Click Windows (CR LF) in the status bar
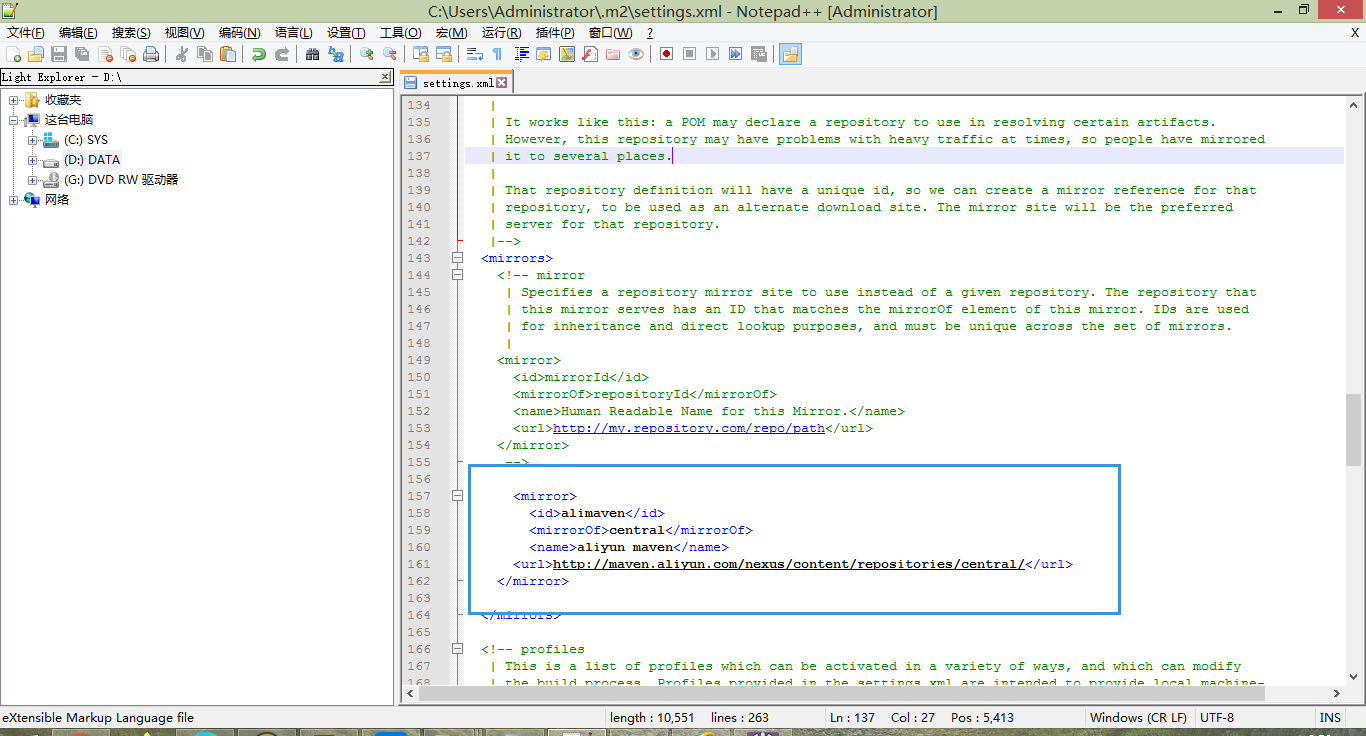The image size is (1366, 736). click(1138, 717)
